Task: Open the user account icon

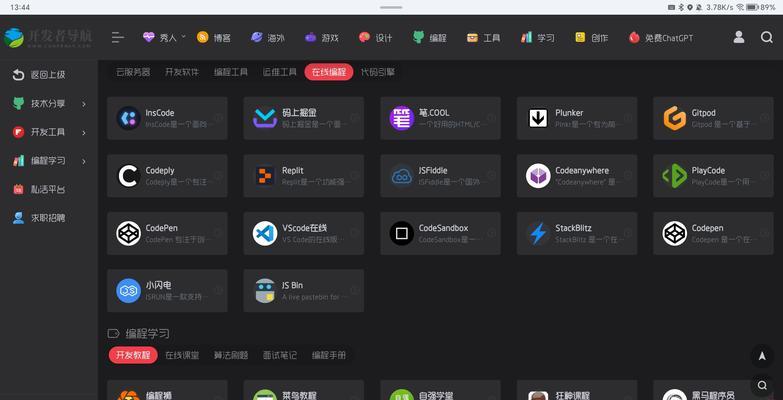Action: [x=739, y=37]
